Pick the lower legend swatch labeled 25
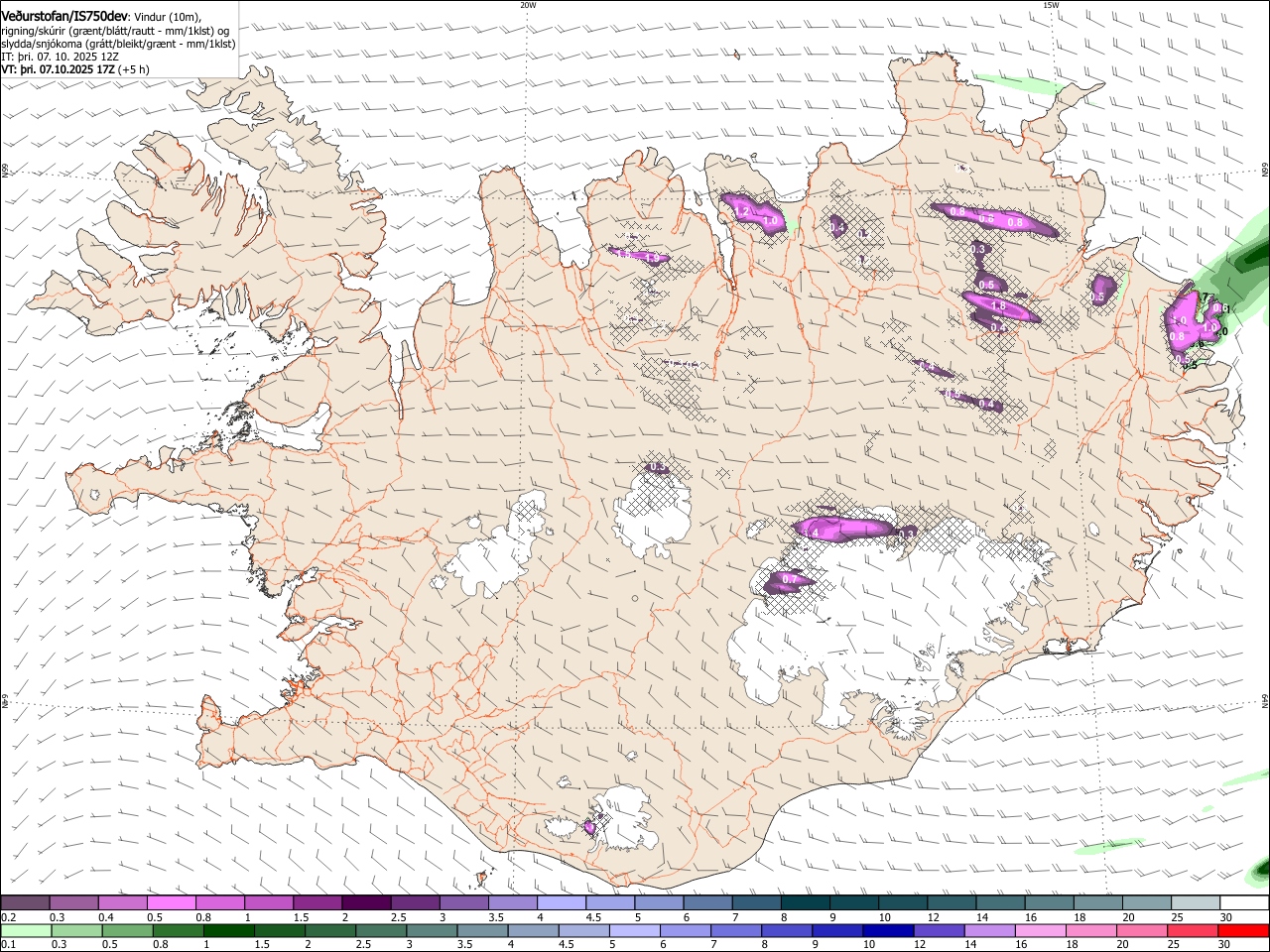 tap(1193, 930)
